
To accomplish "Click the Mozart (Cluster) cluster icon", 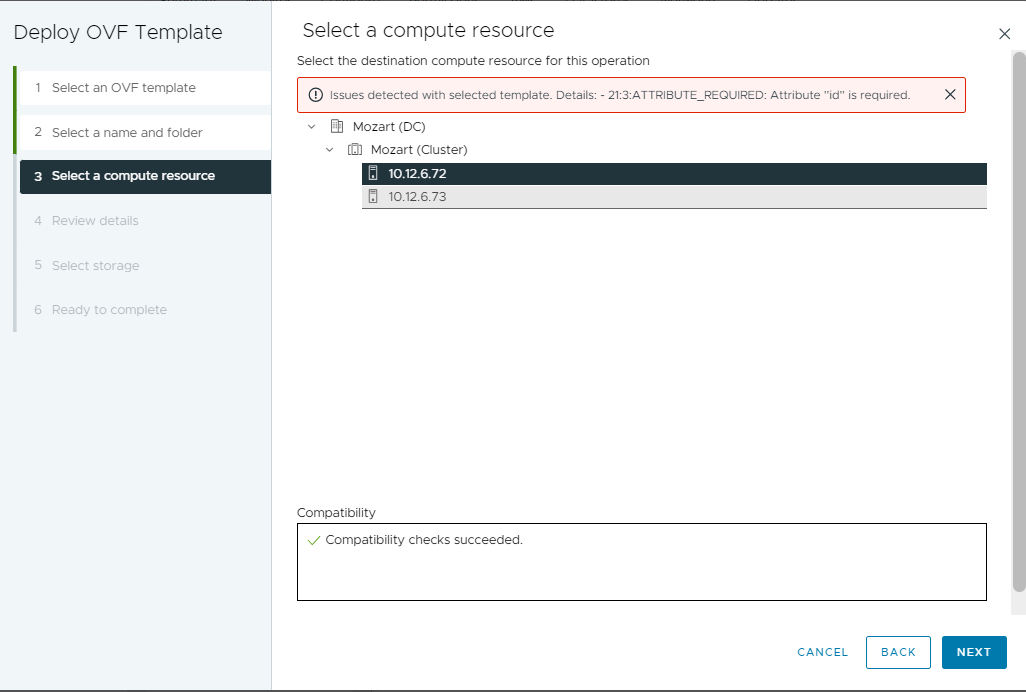I will pos(355,150).
